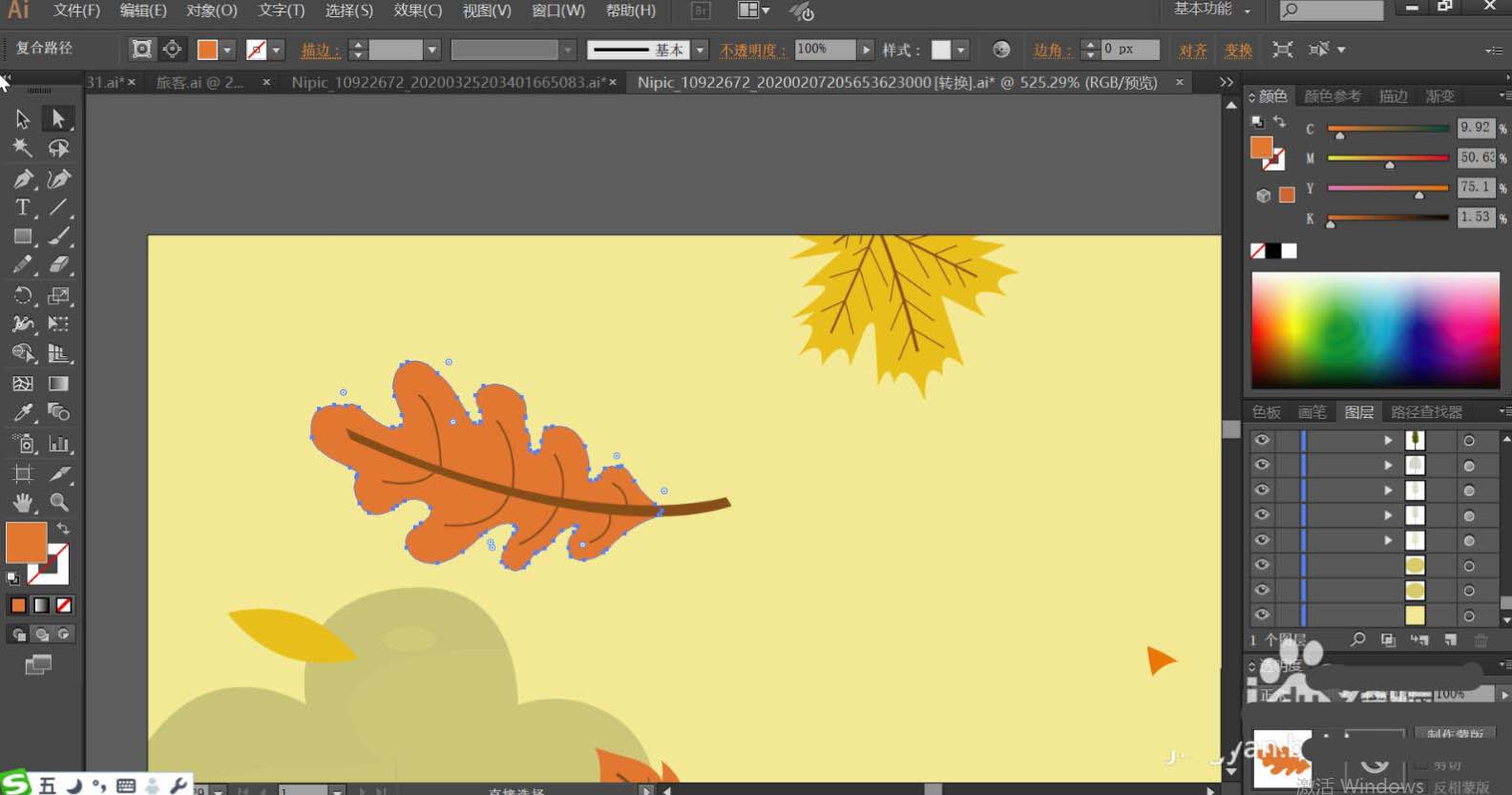This screenshot has height=795, width=1512.
Task: Select the Free Transform tool
Action: [x=58, y=324]
